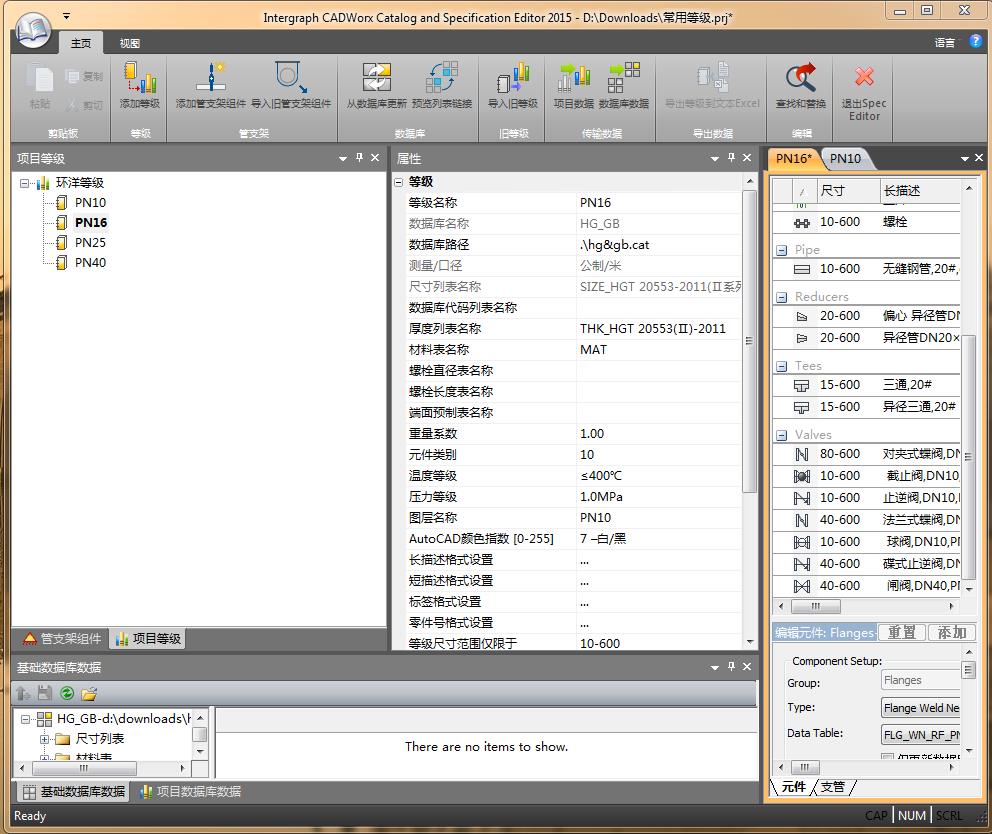Click the 预览列表链接 ribbon icon
992x834 pixels.
coord(442,78)
